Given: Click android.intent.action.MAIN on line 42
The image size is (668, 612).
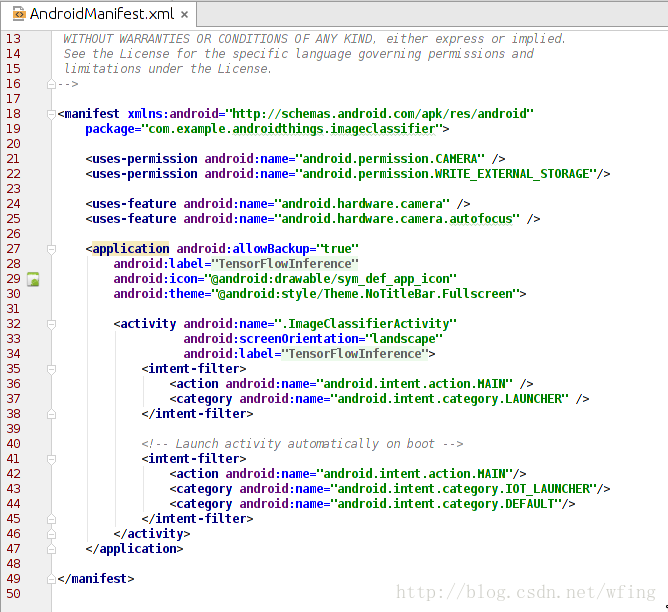Looking at the screenshot, I should click(415, 474).
